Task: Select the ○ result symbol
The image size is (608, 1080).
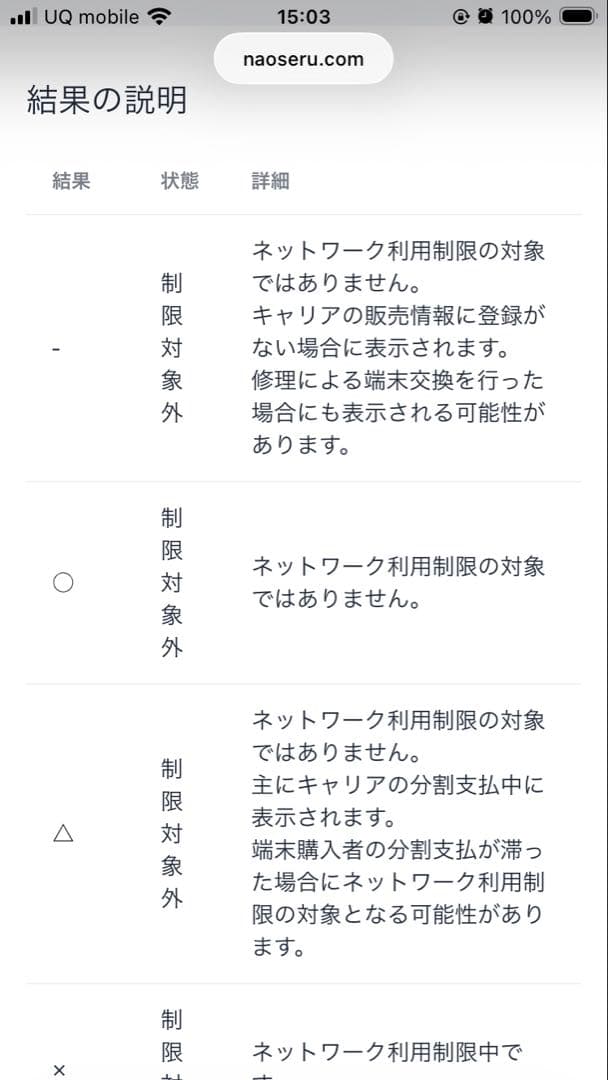Action: (63, 581)
